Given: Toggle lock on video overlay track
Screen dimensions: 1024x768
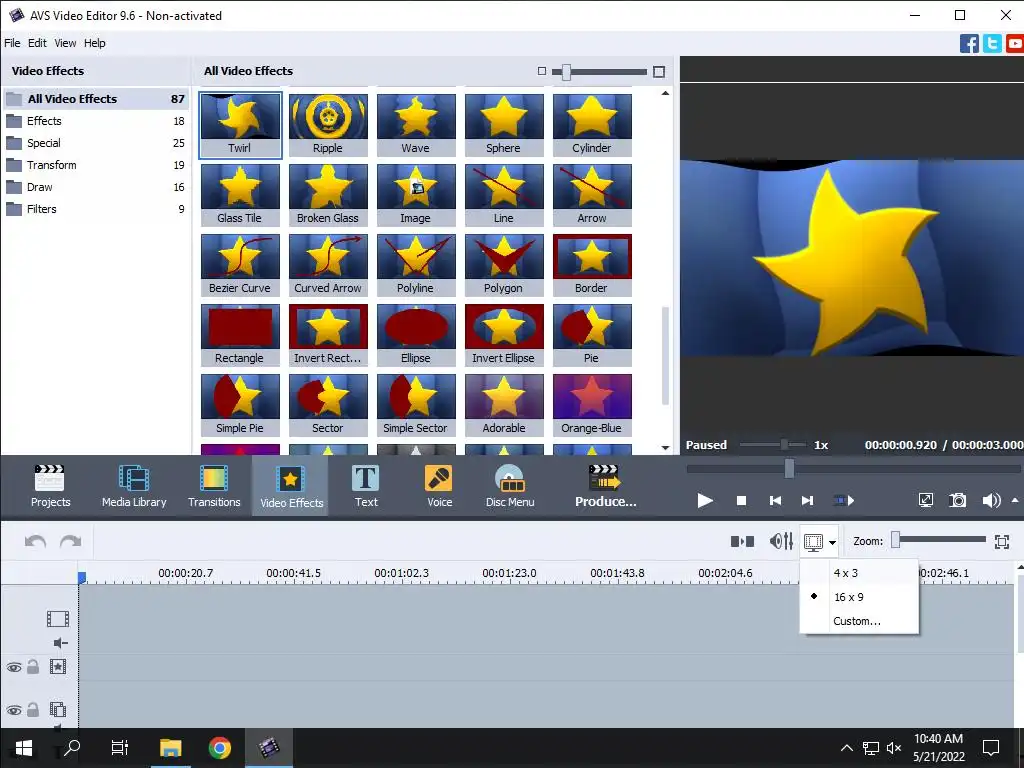Looking at the screenshot, I should tap(33, 709).
